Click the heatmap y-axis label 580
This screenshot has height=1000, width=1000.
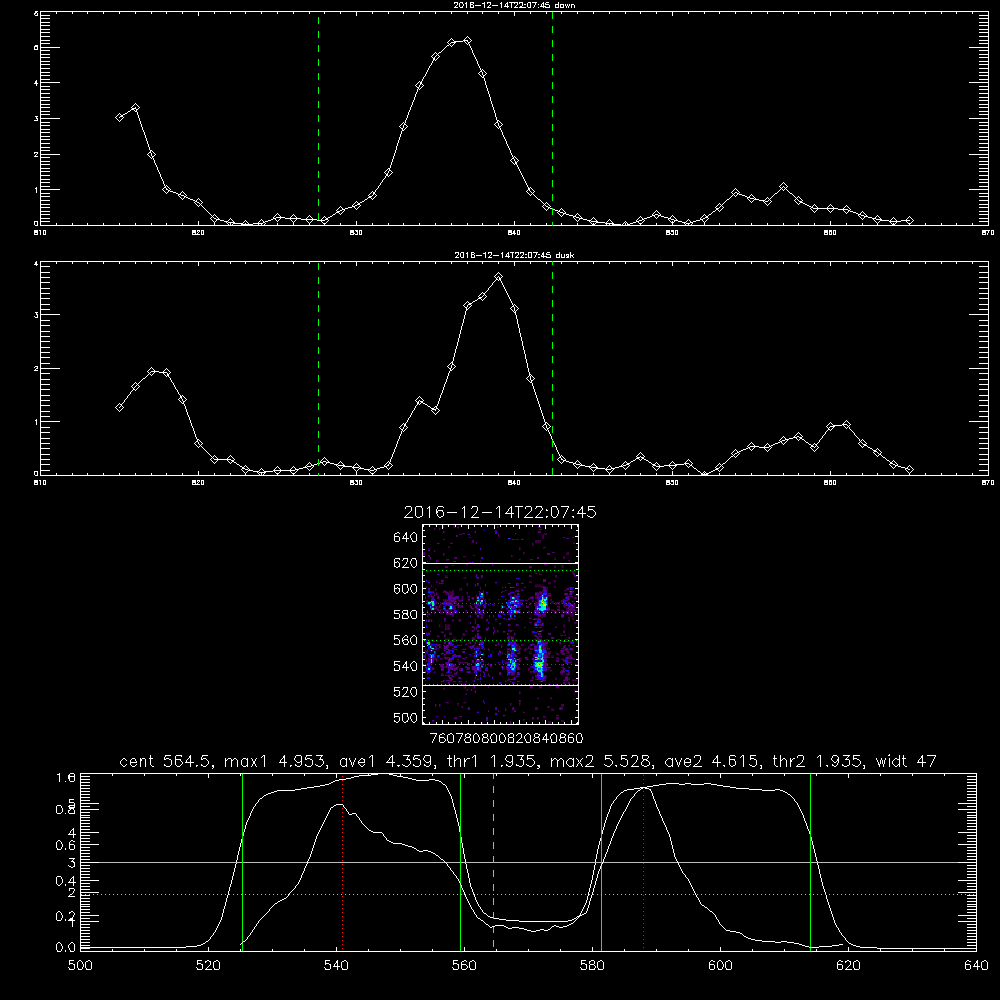coord(406,615)
